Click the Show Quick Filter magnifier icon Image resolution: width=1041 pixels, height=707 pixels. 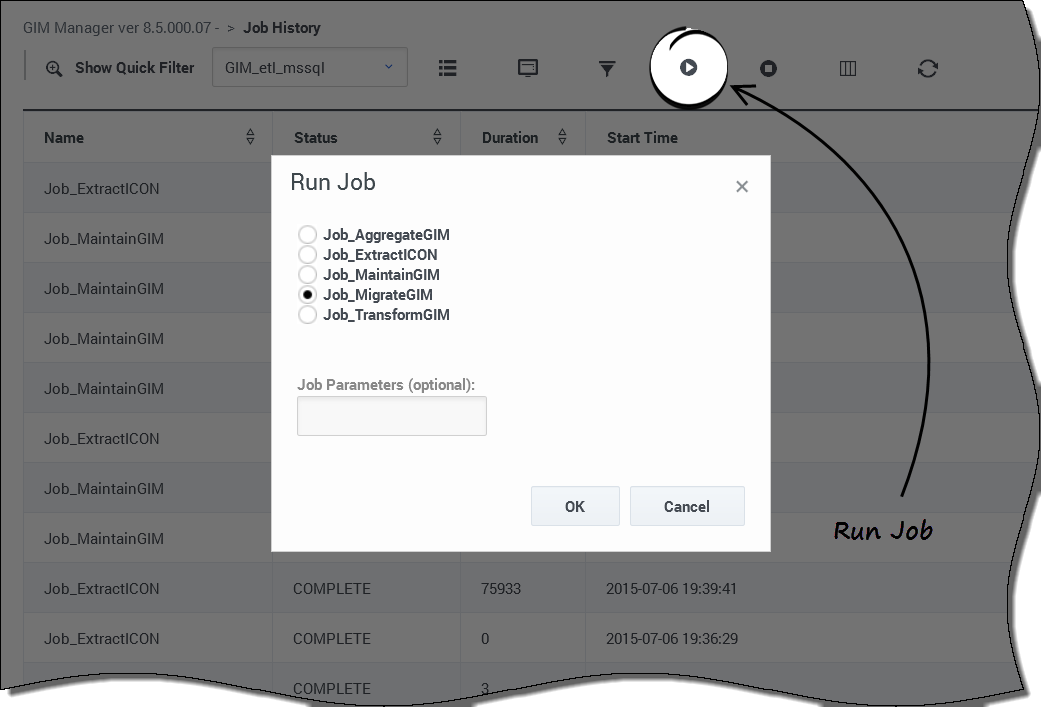click(54, 68)
